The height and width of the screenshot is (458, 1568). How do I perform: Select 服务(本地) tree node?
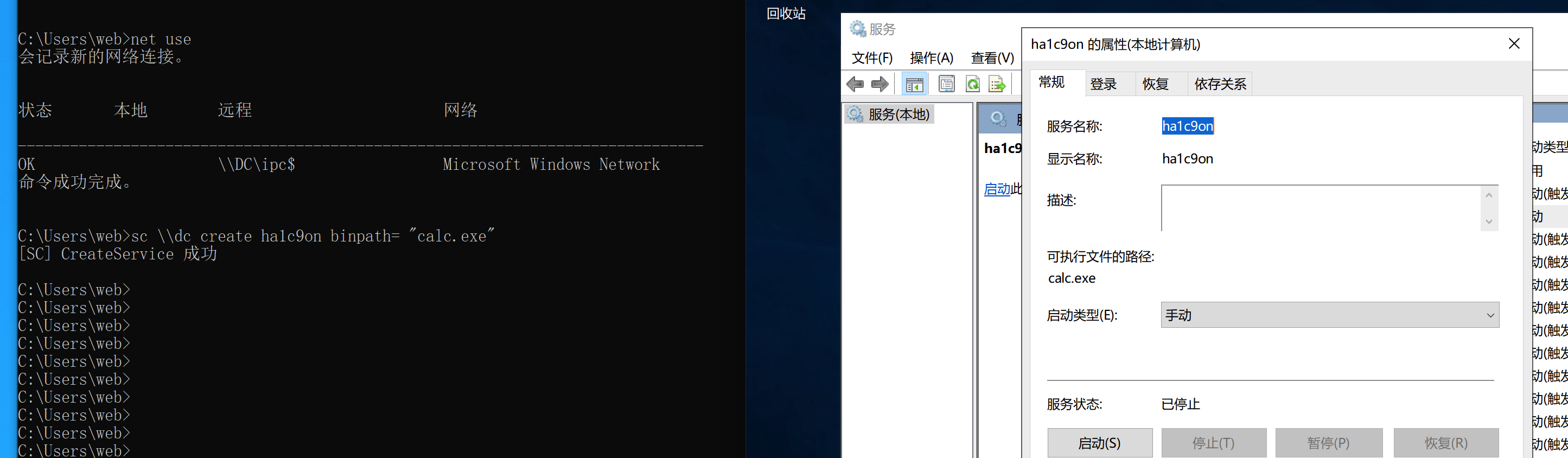[889, 114]
